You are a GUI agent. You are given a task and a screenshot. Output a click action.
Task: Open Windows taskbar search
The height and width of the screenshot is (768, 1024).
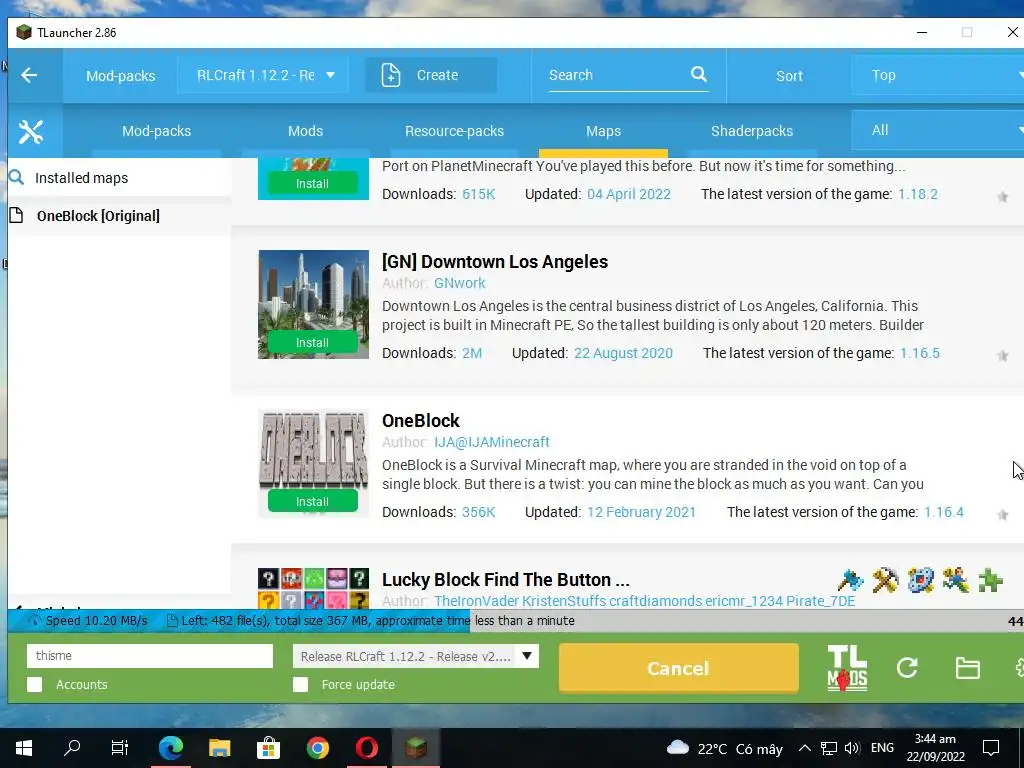coord(72,748)
